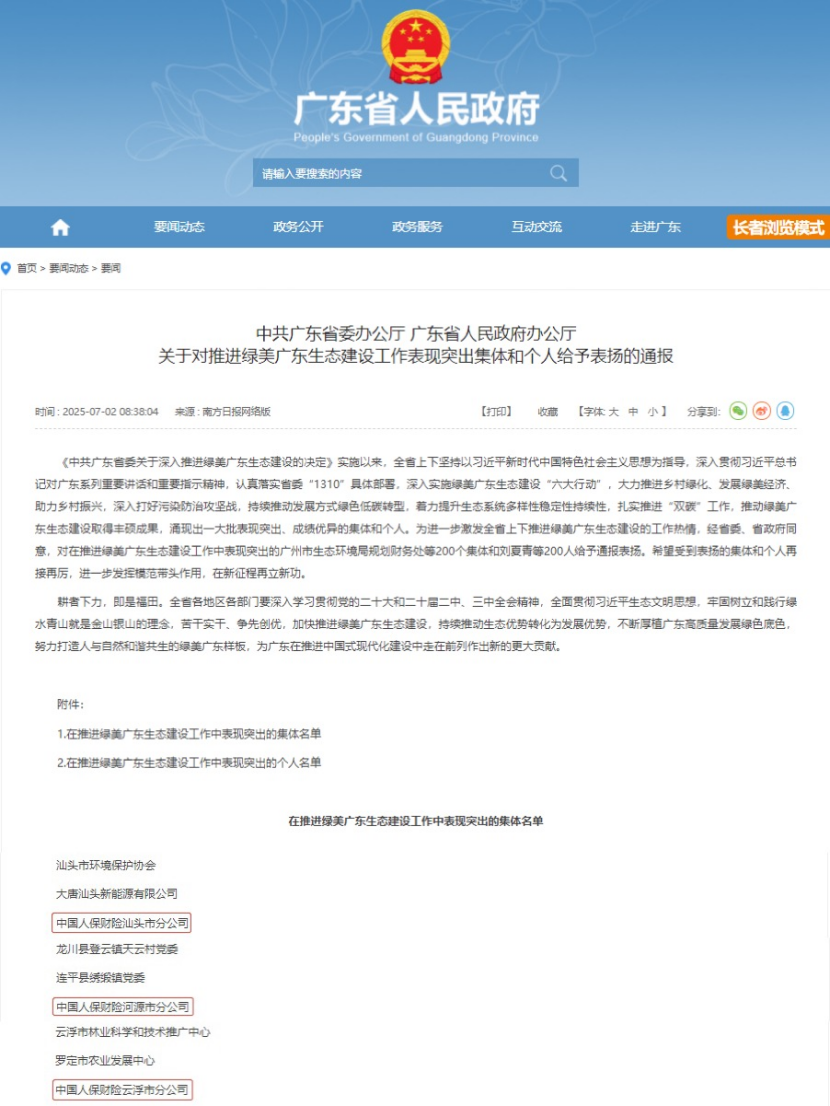Open the 互动交流 navigation menu
The width and height of the screenshot is (830, 1106).
pyautogui.click(x=536, y=227)
